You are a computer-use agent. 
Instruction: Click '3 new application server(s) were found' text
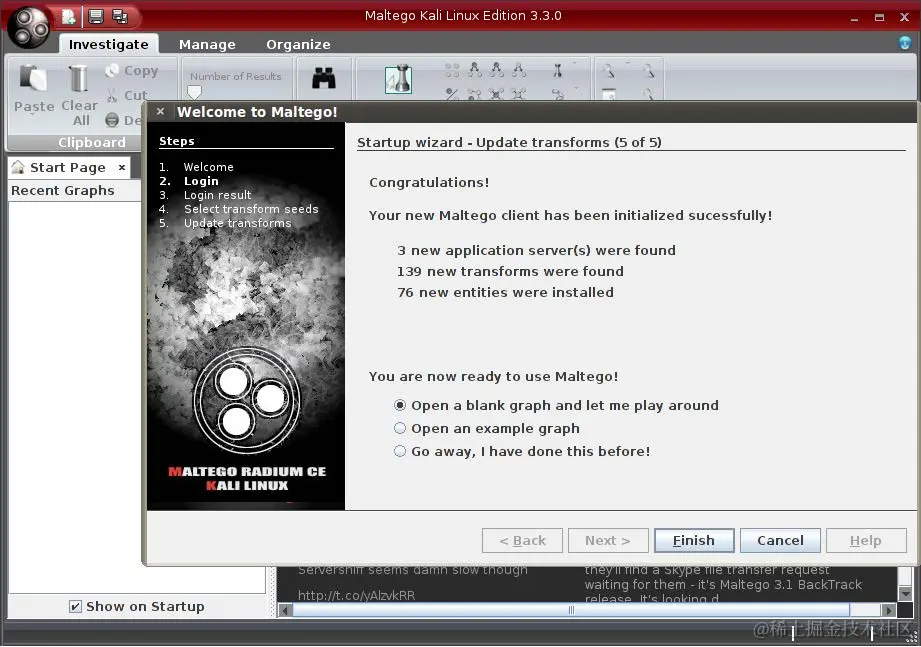[536, 250]
